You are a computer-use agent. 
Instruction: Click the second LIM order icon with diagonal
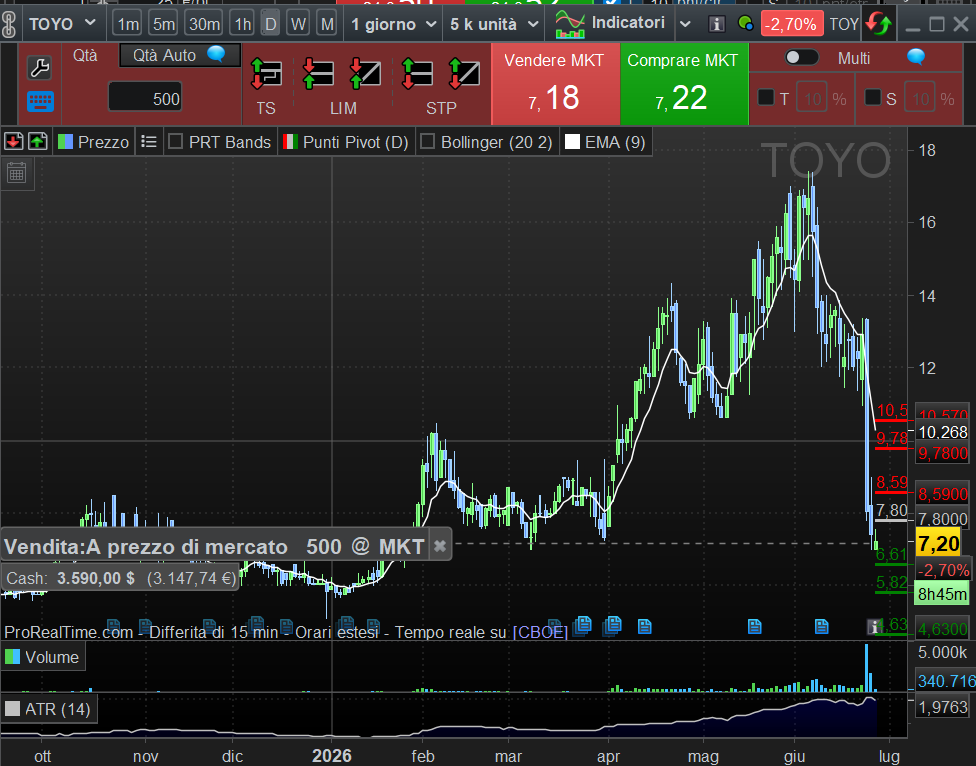[365, 74]
